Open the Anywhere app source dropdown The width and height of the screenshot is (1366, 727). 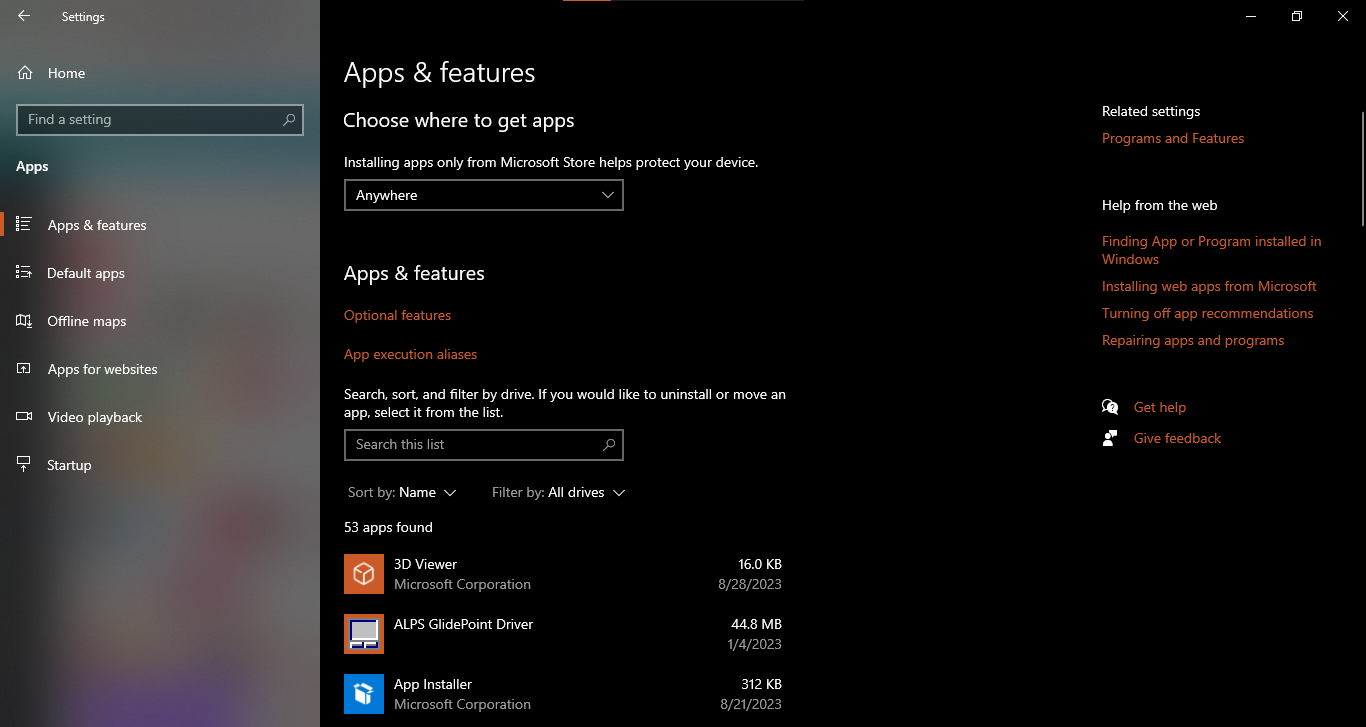click(483, 195)
